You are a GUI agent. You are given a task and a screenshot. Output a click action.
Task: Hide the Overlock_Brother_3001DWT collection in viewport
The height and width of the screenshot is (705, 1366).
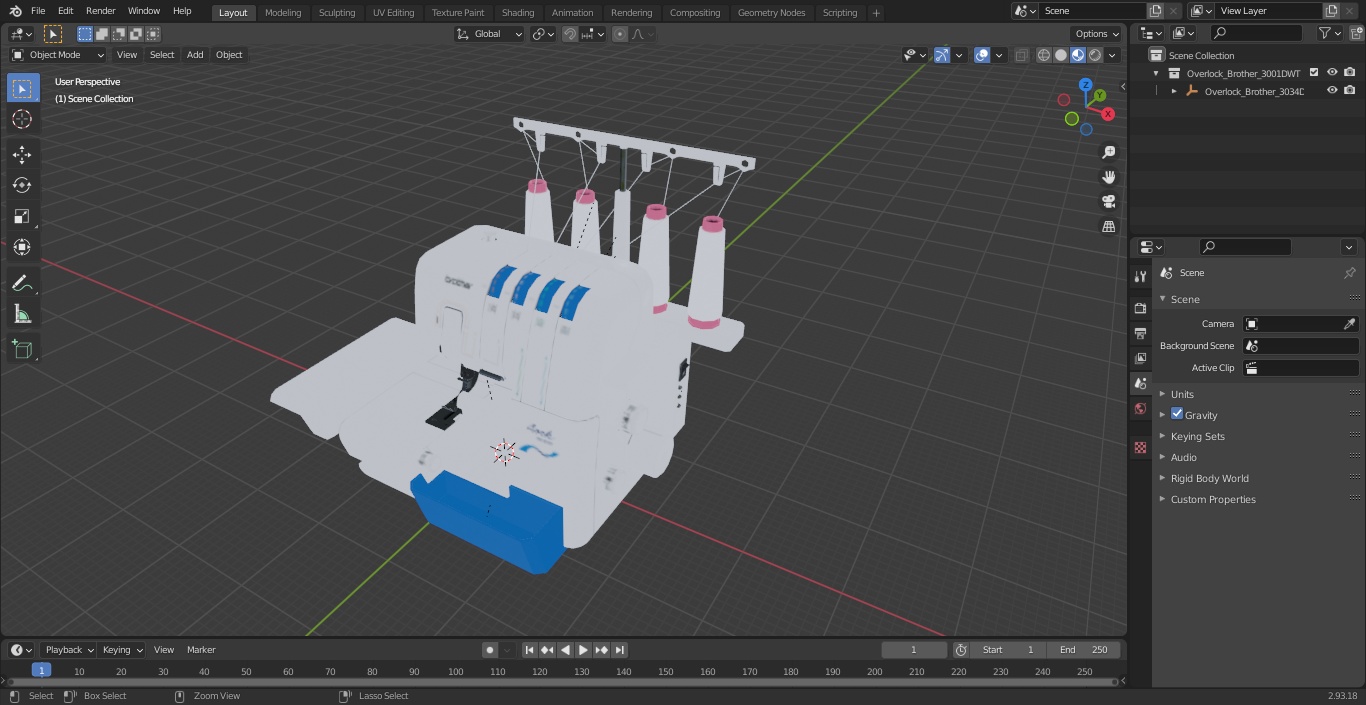1332,73
